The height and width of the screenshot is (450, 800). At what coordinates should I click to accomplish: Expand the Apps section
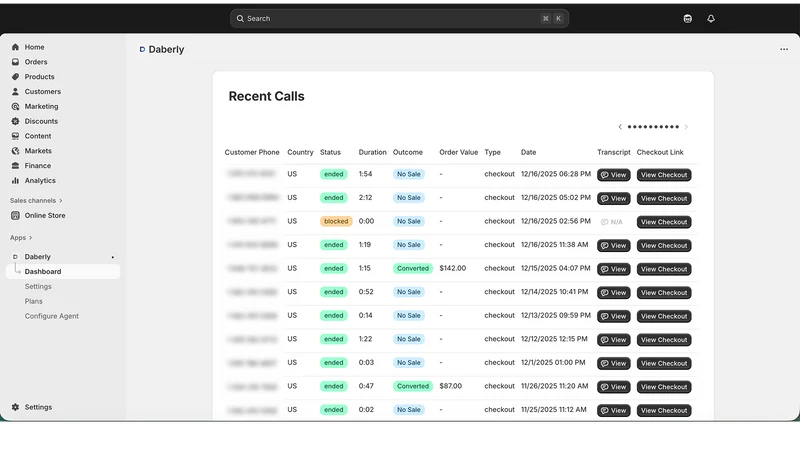pos(21,238)
